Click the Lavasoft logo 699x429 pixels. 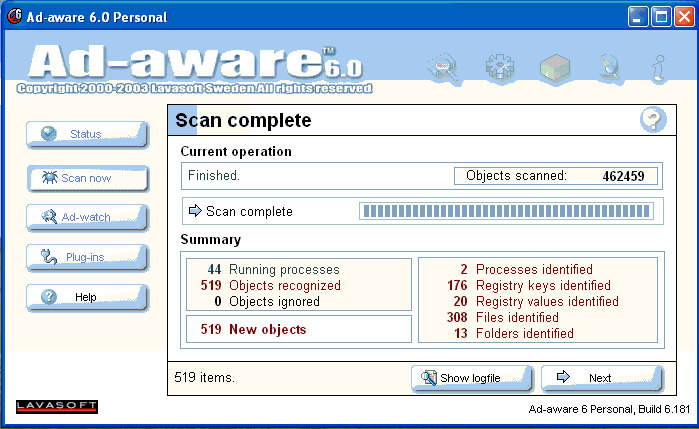tap(57, 406)
